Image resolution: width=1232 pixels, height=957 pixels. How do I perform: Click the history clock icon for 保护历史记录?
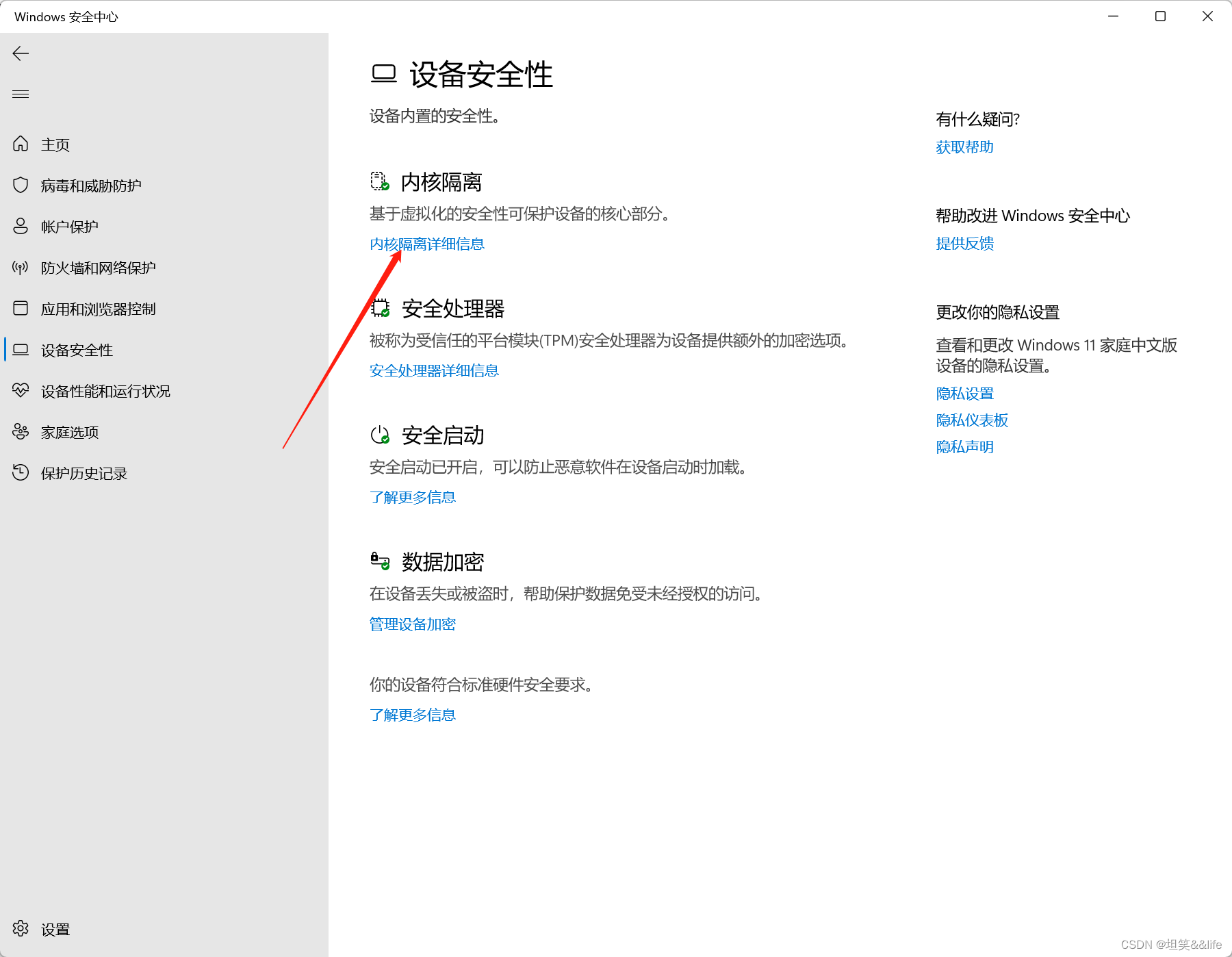coord(21,472)
